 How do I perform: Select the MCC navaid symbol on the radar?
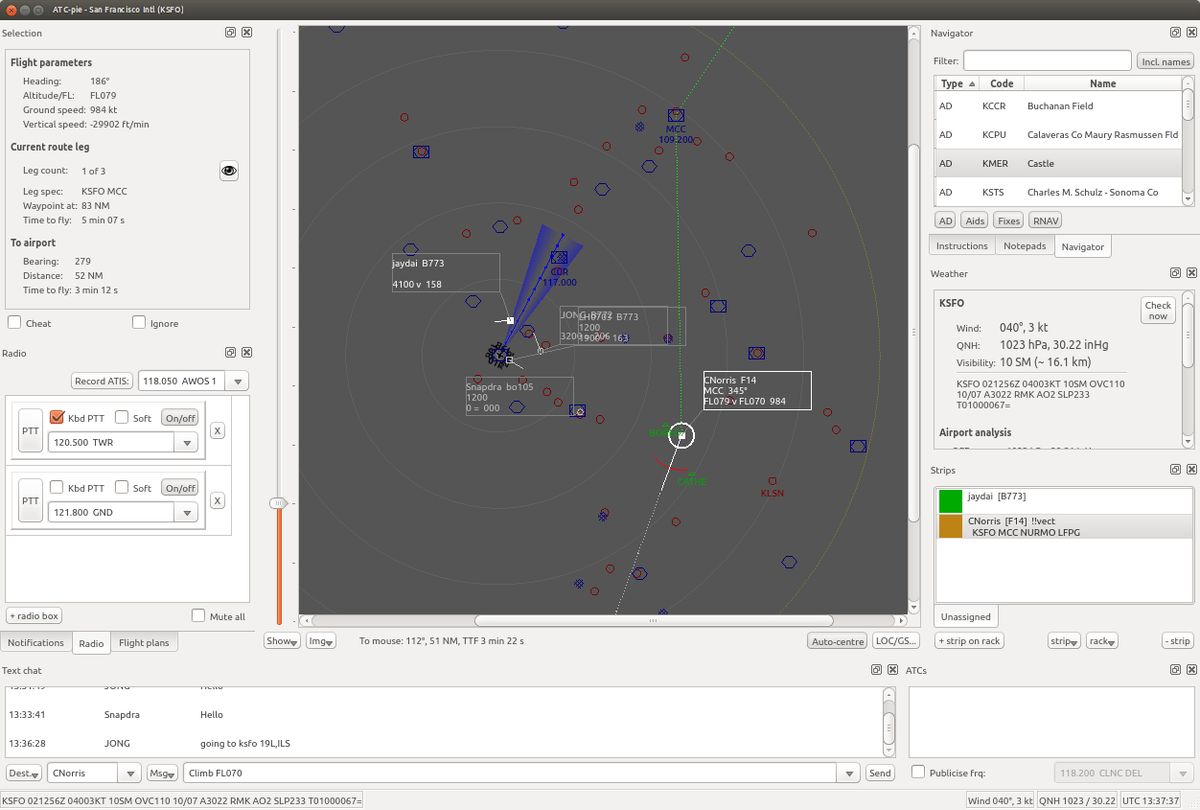coord(676,116)
